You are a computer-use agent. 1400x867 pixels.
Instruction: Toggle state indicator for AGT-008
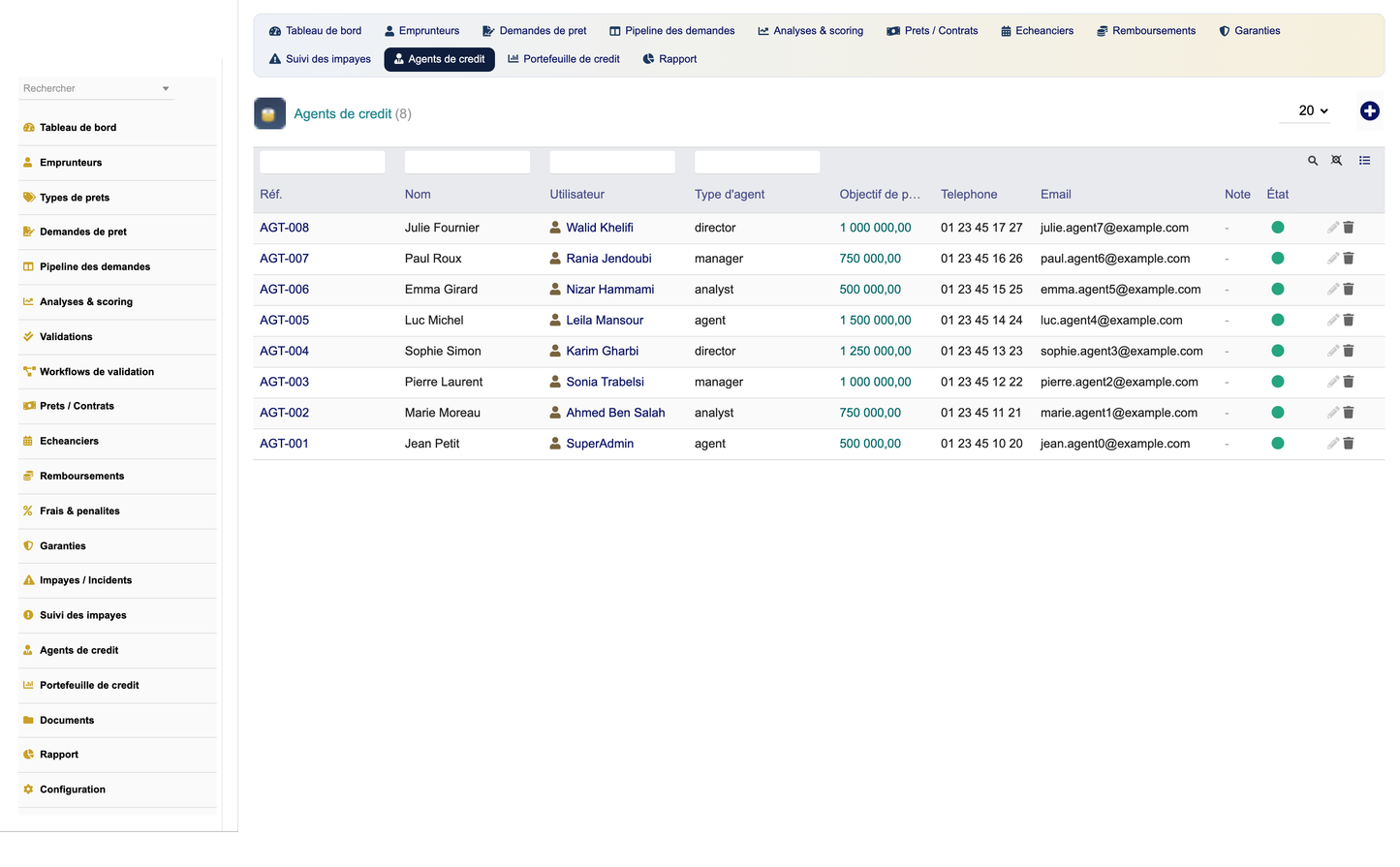tap(1278, 228)
